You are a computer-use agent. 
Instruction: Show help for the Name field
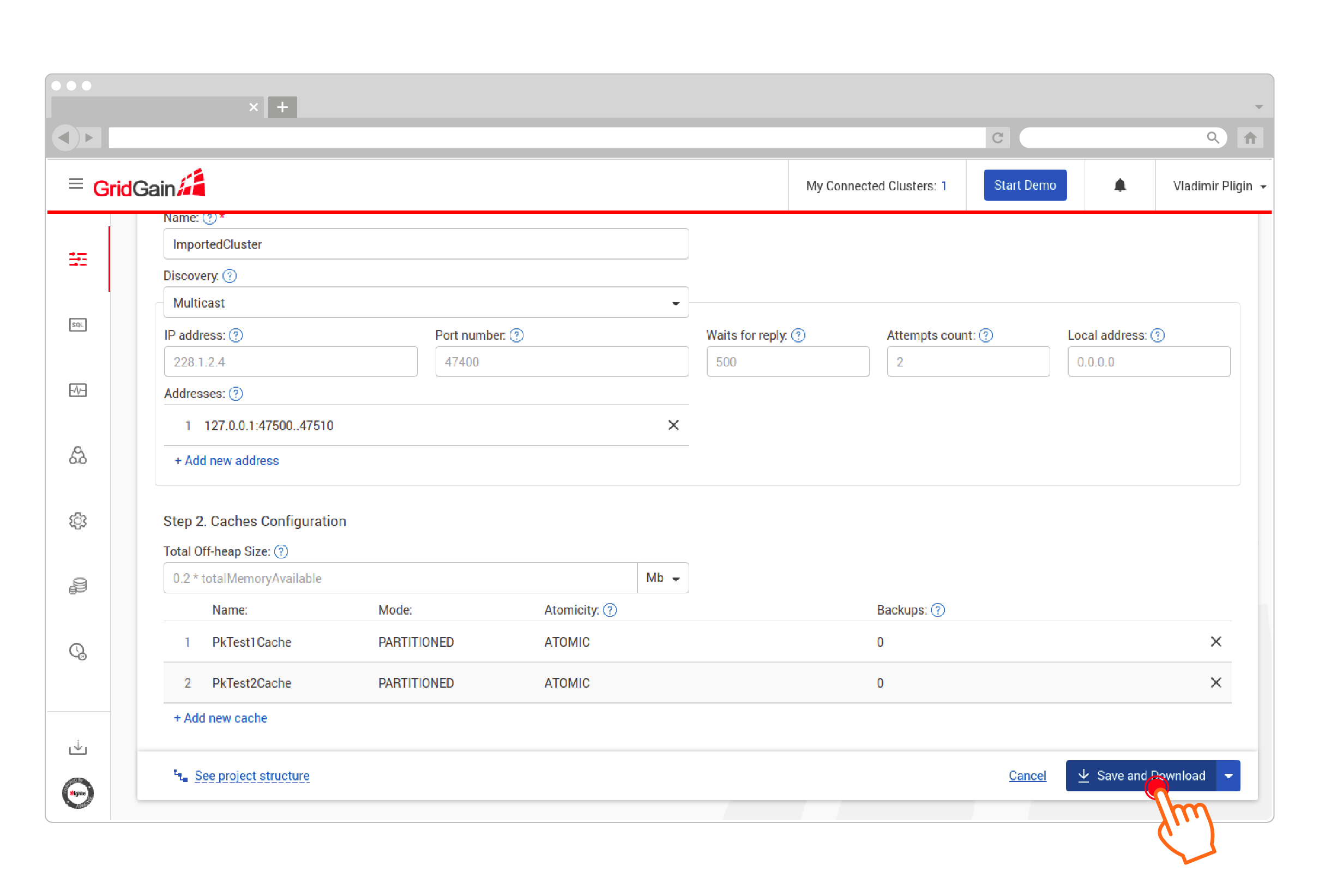tap(209, 218)
